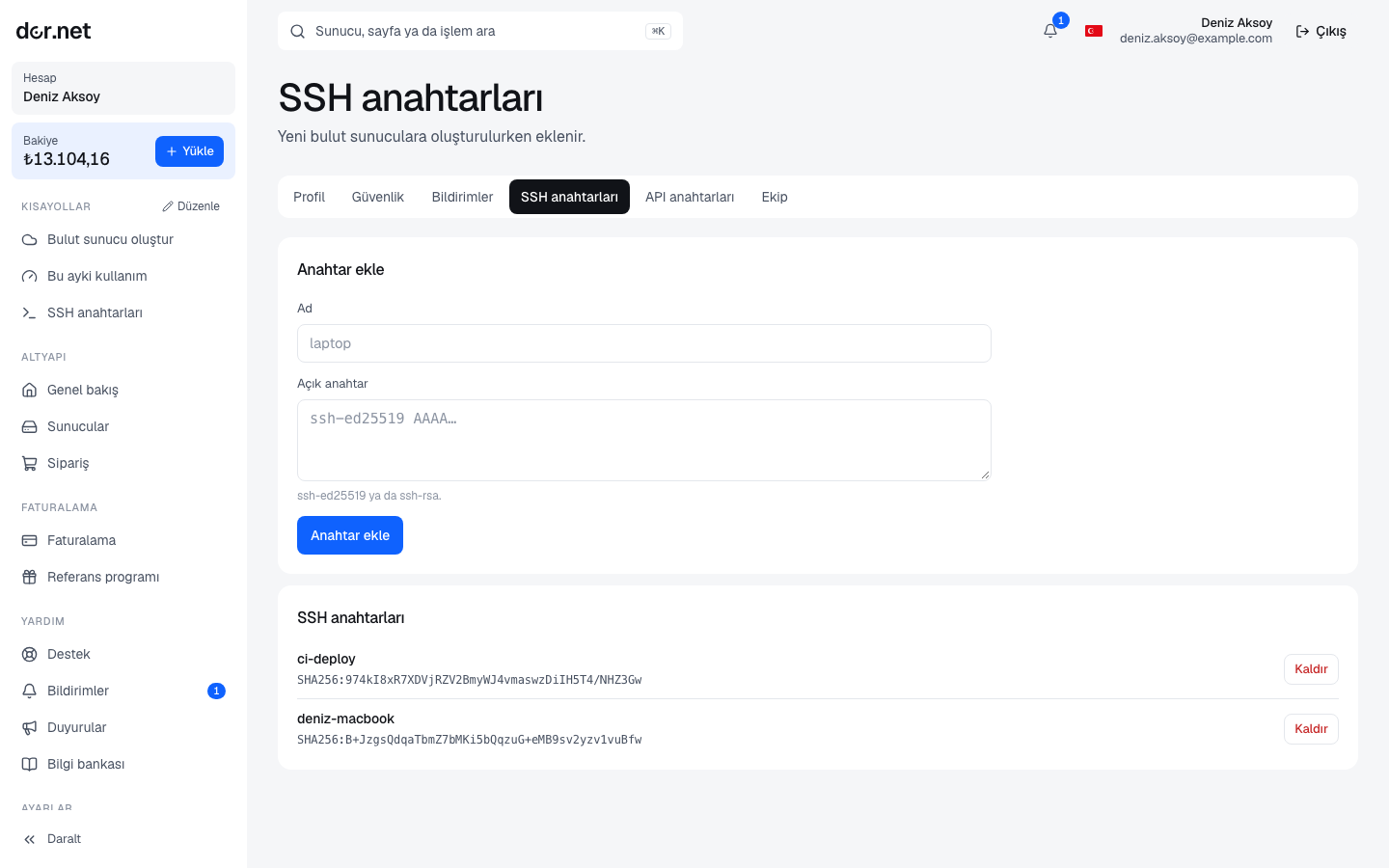
Task: Open Genel bakış in the sidebar
Action: 123,390
